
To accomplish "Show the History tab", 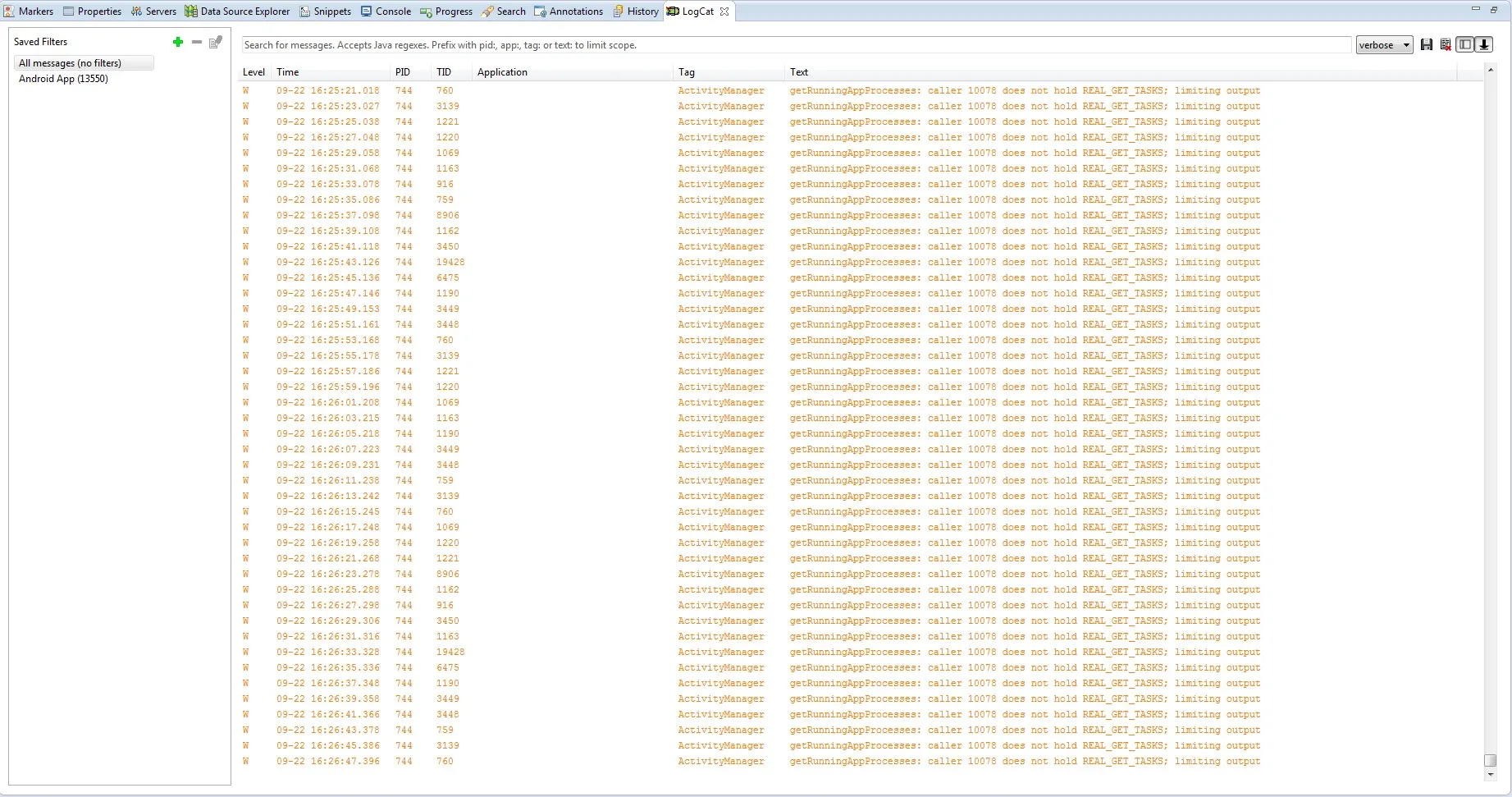I will (636, 11).
